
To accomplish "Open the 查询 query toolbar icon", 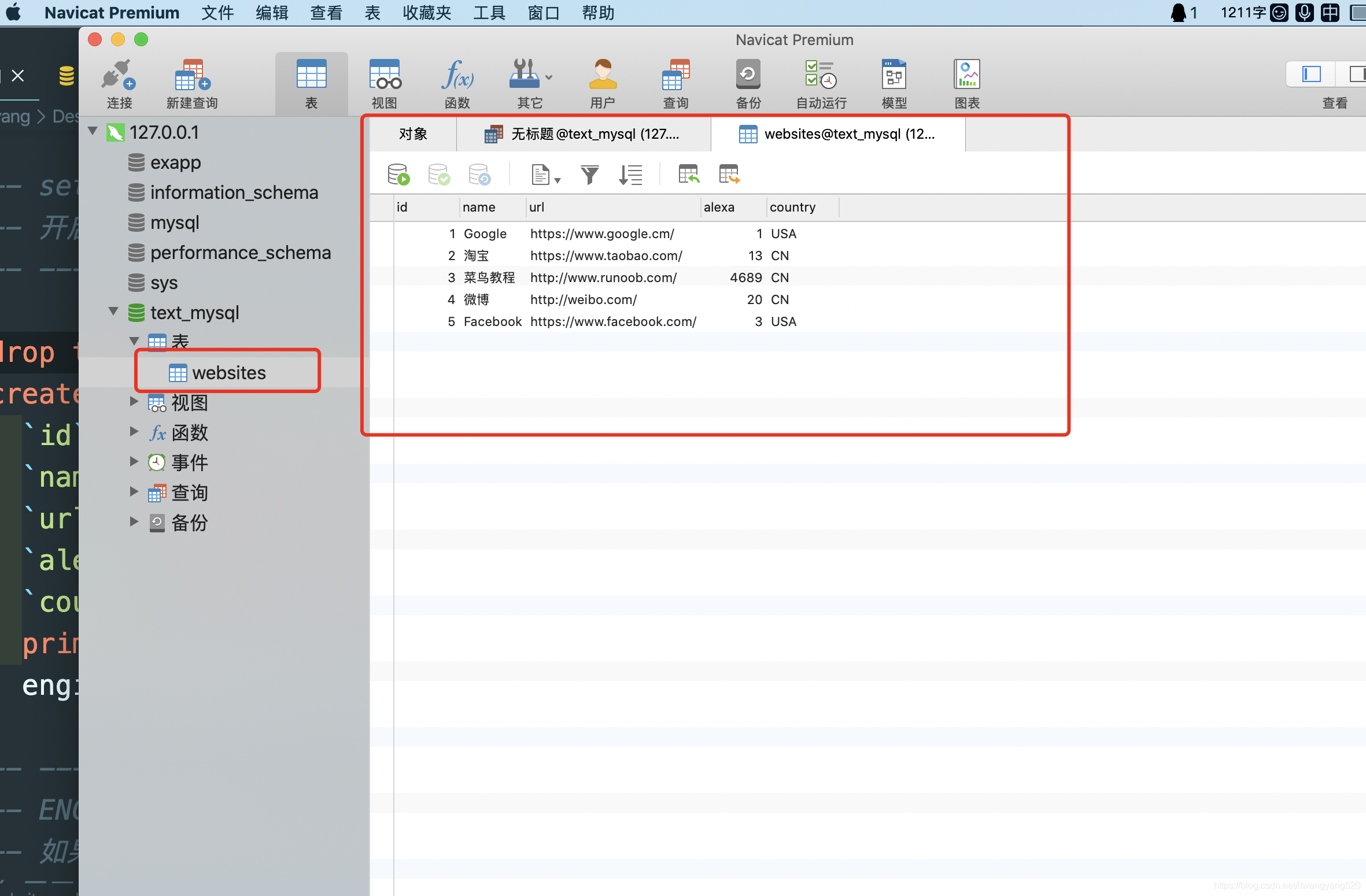I will tap(676, 84).
